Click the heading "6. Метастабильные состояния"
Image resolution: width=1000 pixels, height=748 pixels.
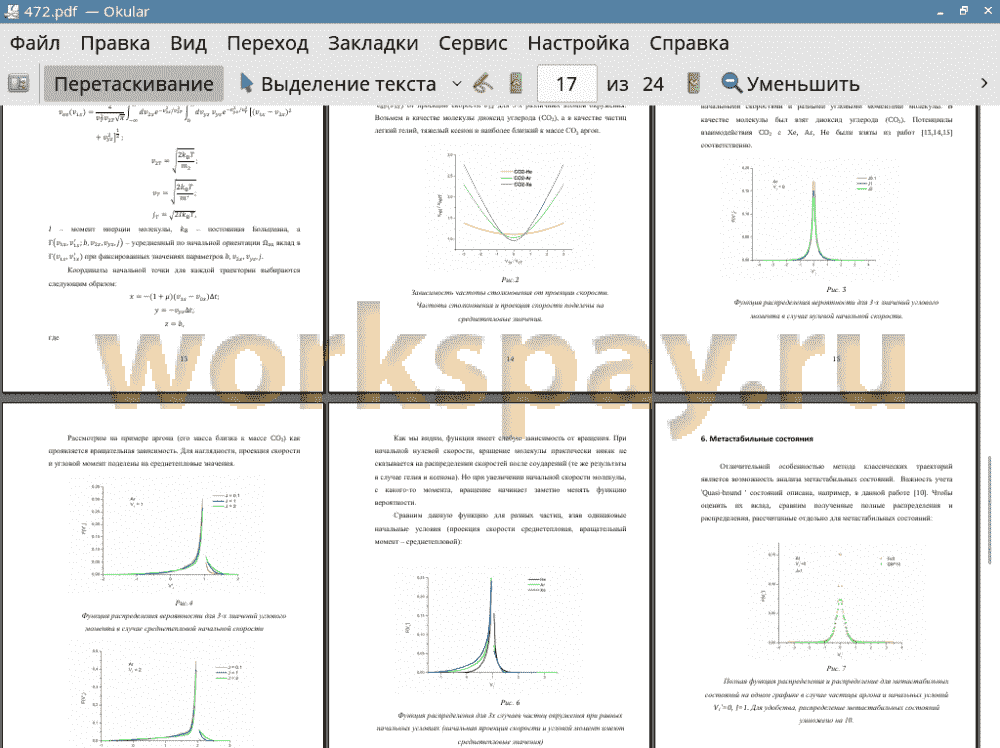756,439
